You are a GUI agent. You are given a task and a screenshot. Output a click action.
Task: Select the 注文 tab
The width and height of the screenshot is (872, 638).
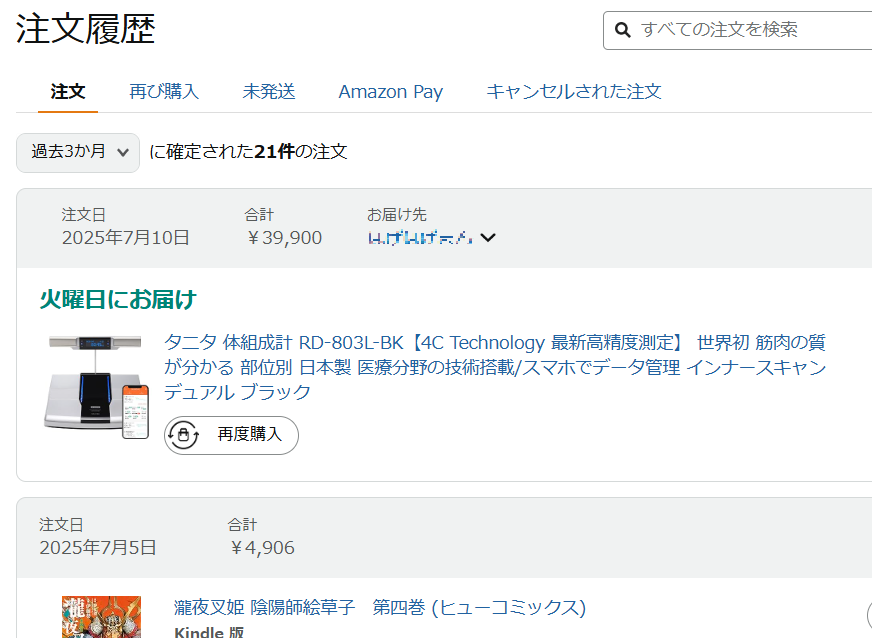68,92
